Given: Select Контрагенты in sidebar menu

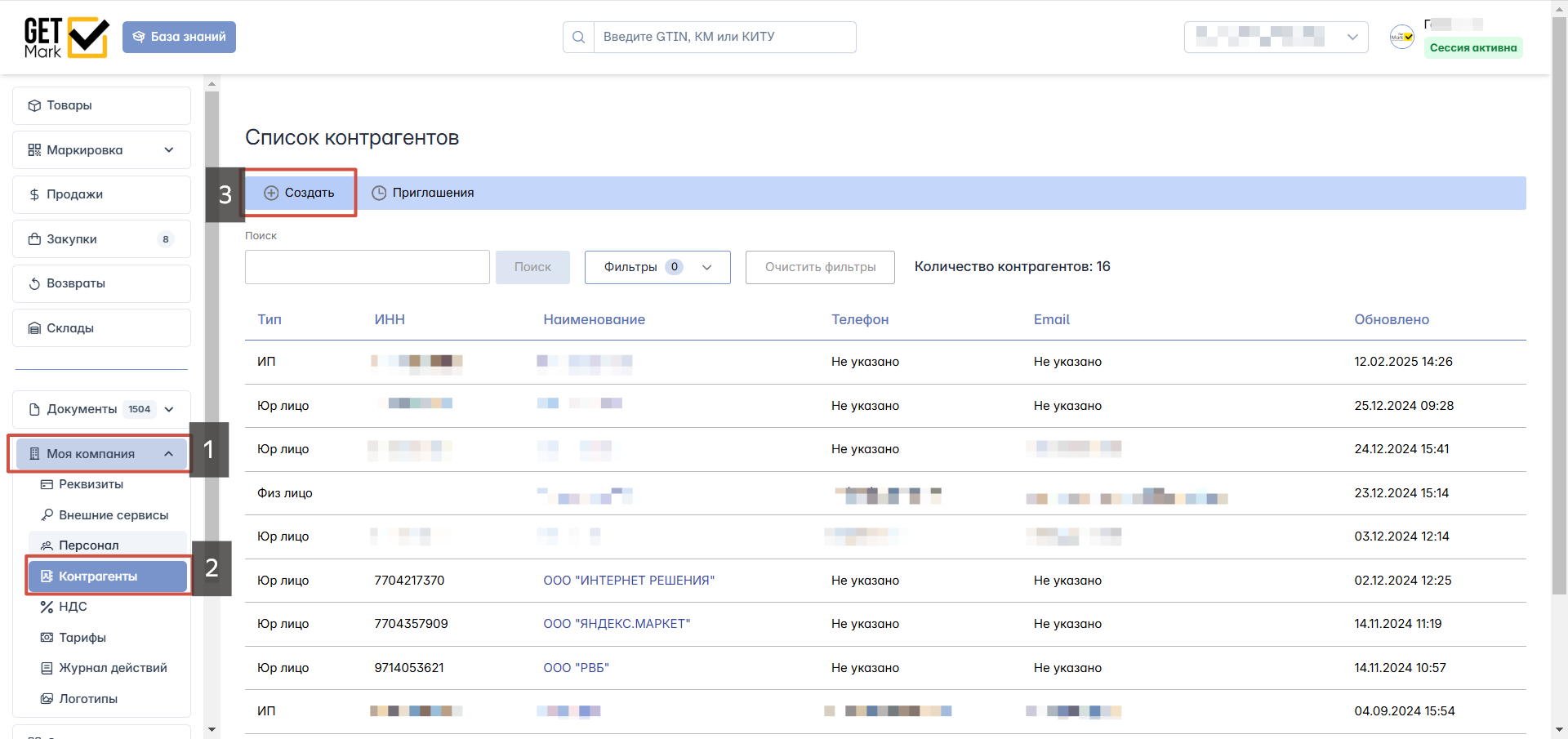Looking at the screenshot, I should click(108, 577).
